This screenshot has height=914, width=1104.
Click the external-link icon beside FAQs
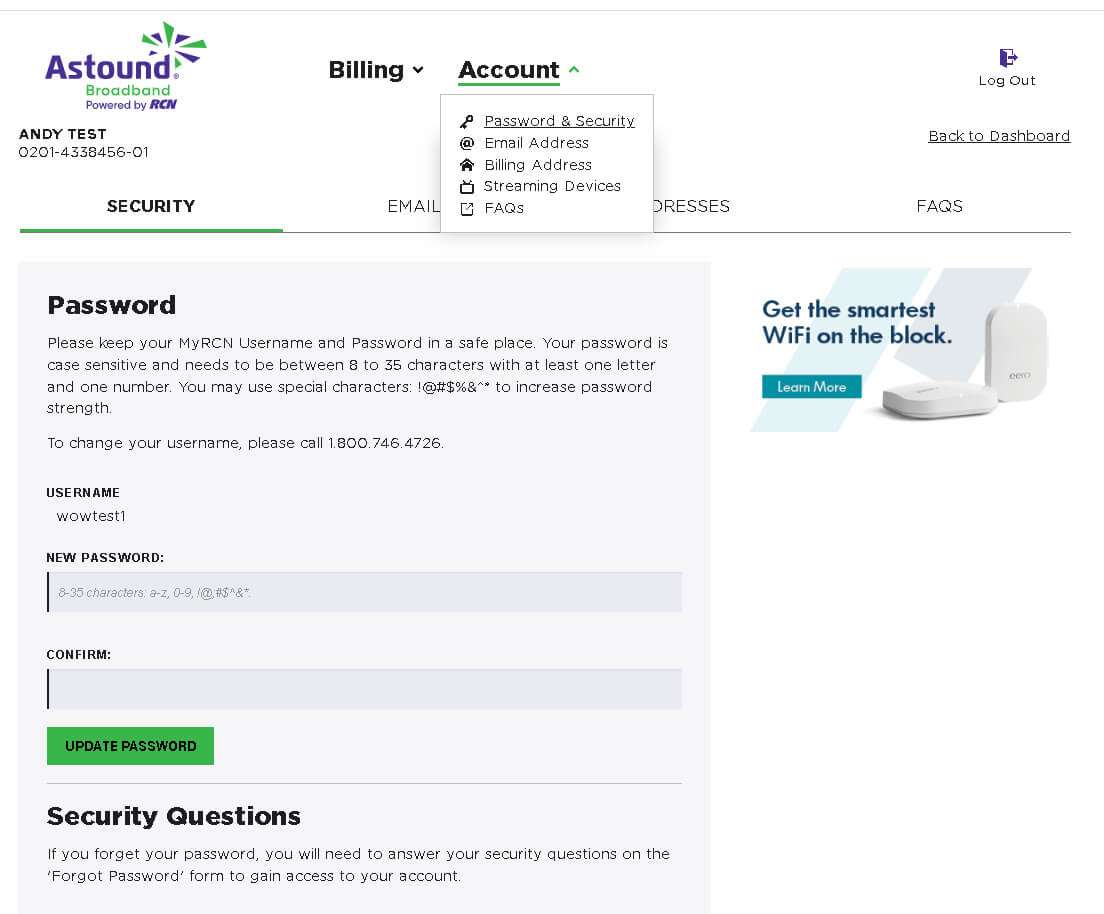click(466, 208)
